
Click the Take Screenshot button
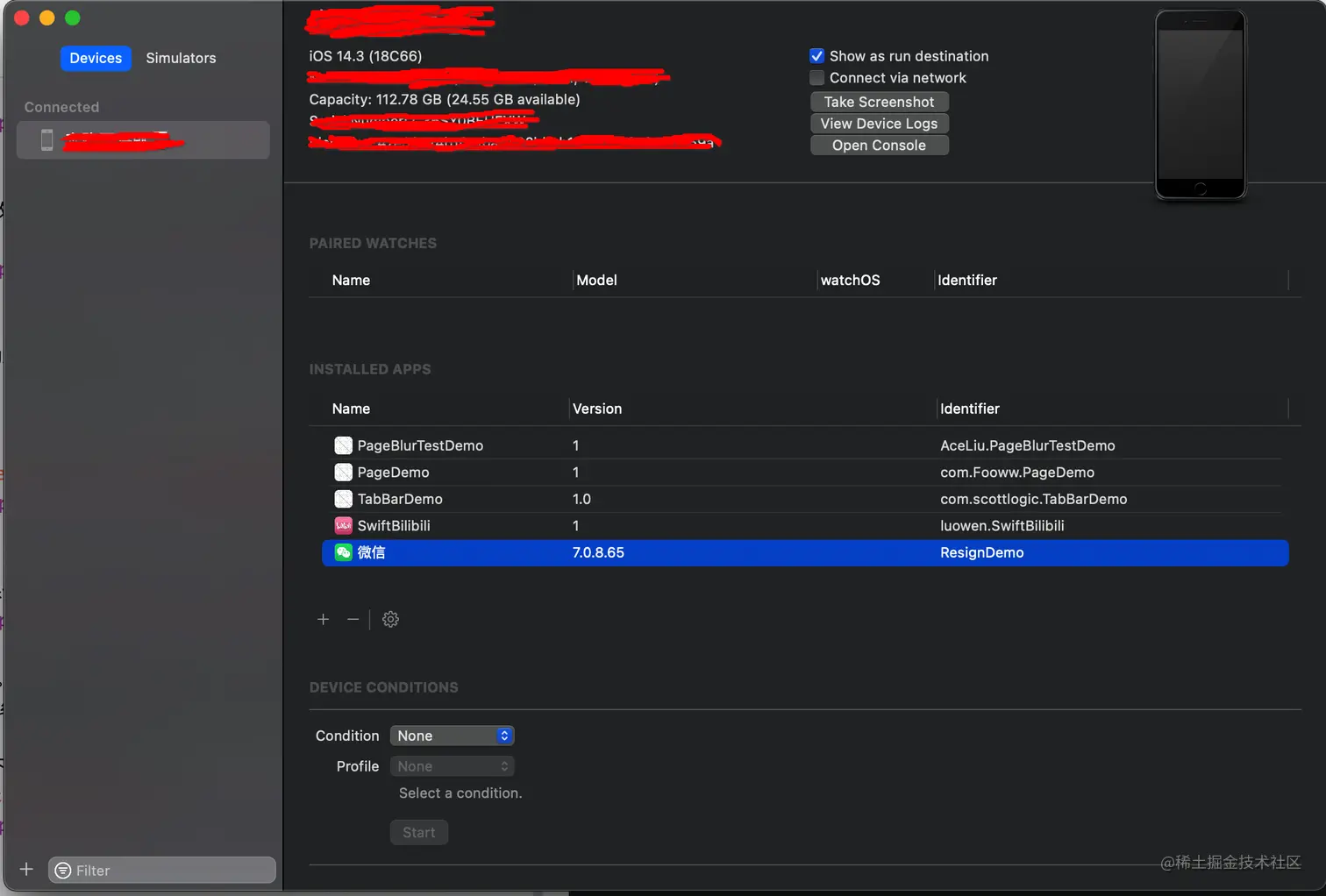coord(879,102)
